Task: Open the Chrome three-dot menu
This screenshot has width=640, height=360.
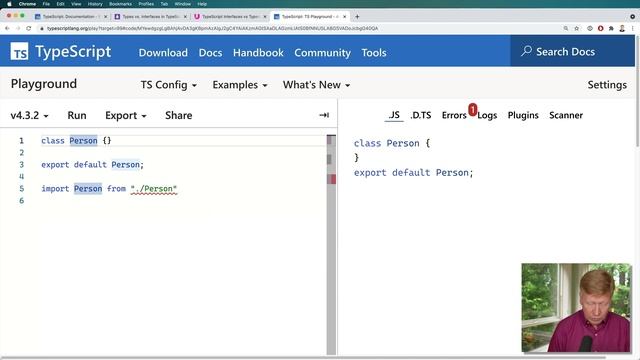Action: coord(633,28)
